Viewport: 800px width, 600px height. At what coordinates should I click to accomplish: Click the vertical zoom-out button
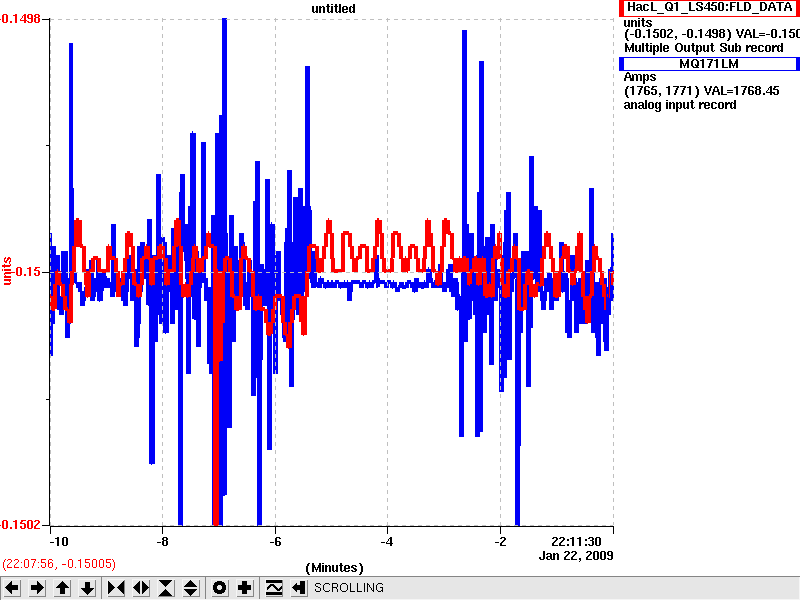[x=191, y=588]
